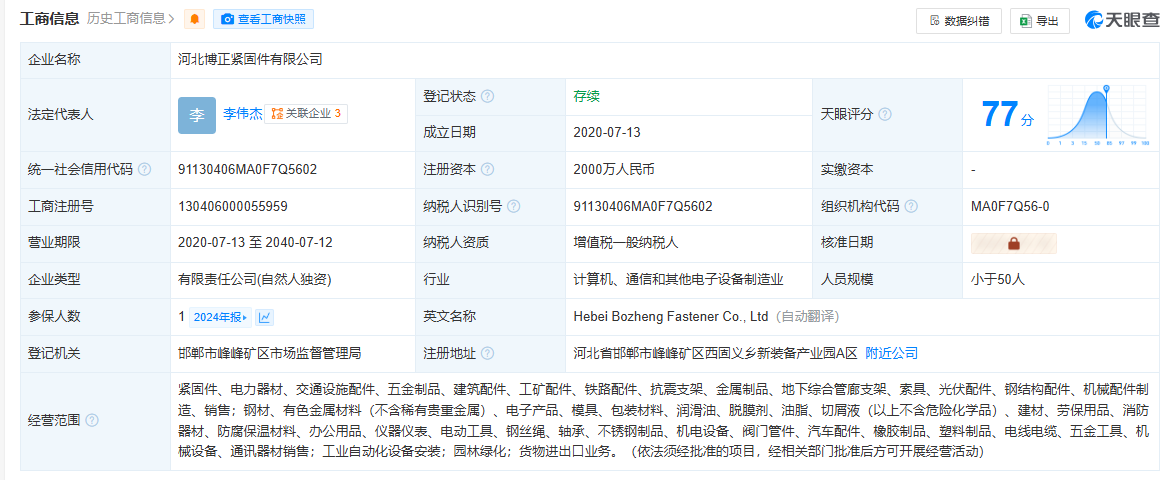This screenshot has width=1175, height=480.
Task: Click credit code 91130406MA0F7Q5602 under 统一社会信用代码
Action: [x=248, y=169]
